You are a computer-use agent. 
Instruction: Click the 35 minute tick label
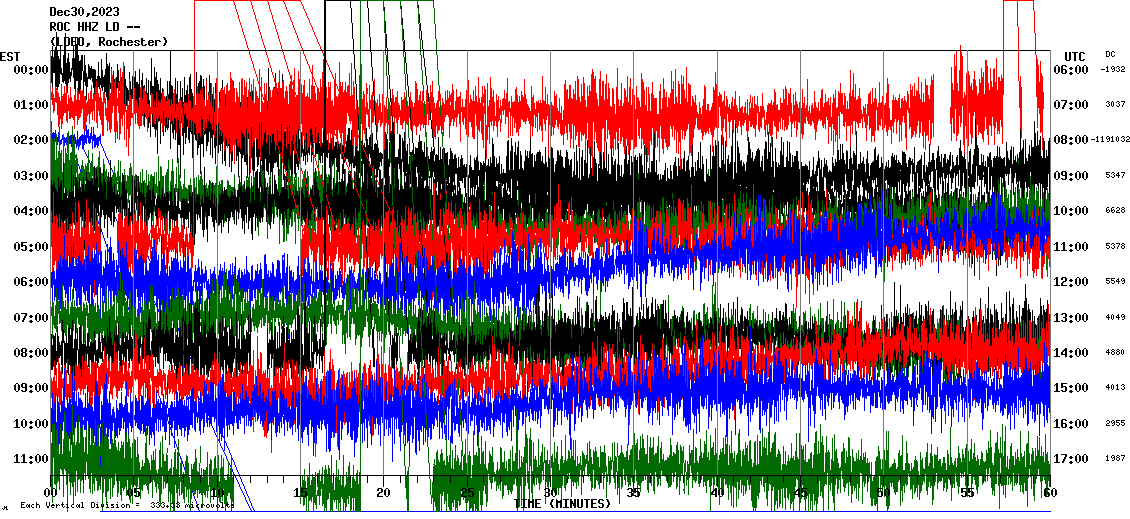click(634, 493)
